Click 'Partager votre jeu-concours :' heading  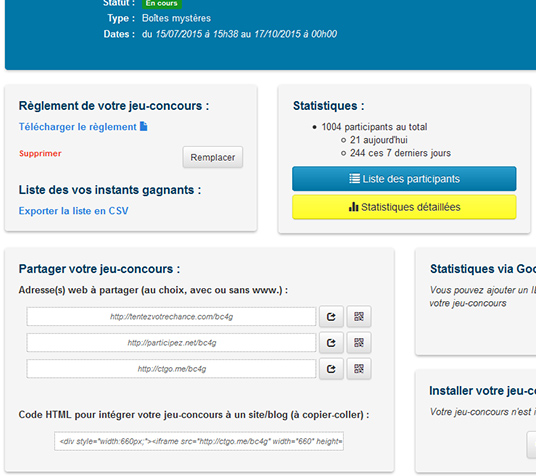coord(99,269)
